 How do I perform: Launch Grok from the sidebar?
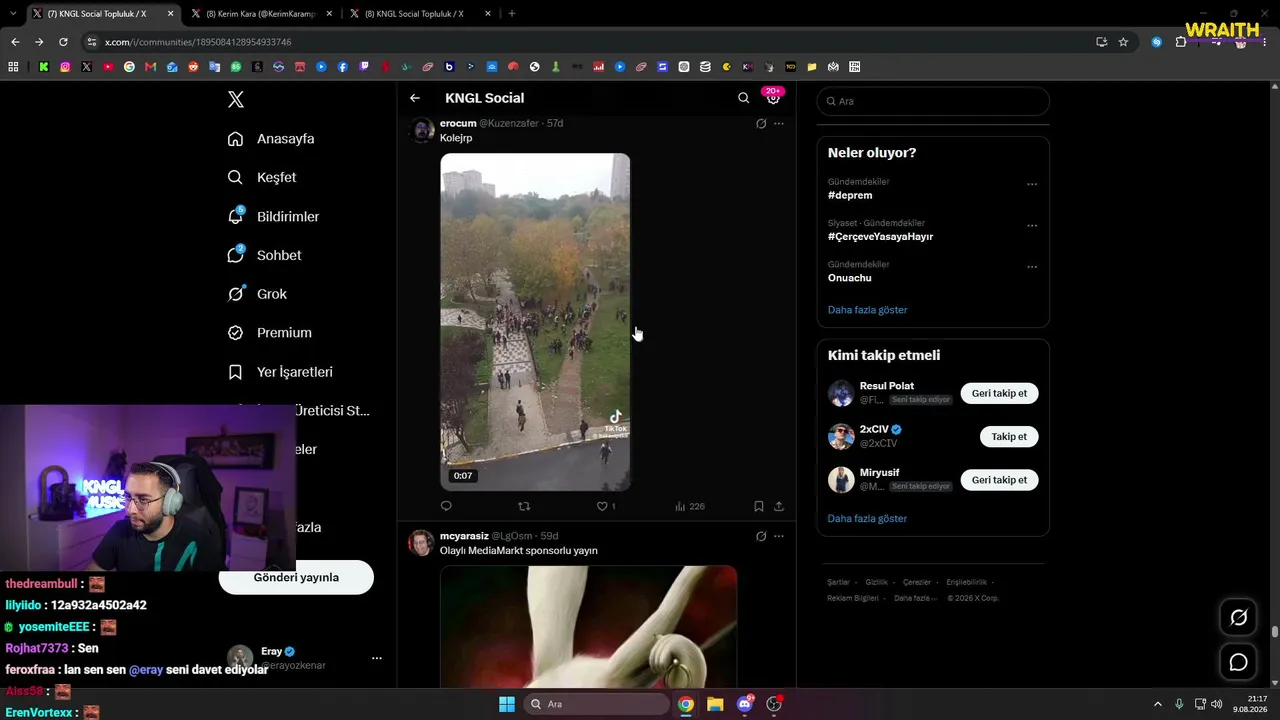257,294
